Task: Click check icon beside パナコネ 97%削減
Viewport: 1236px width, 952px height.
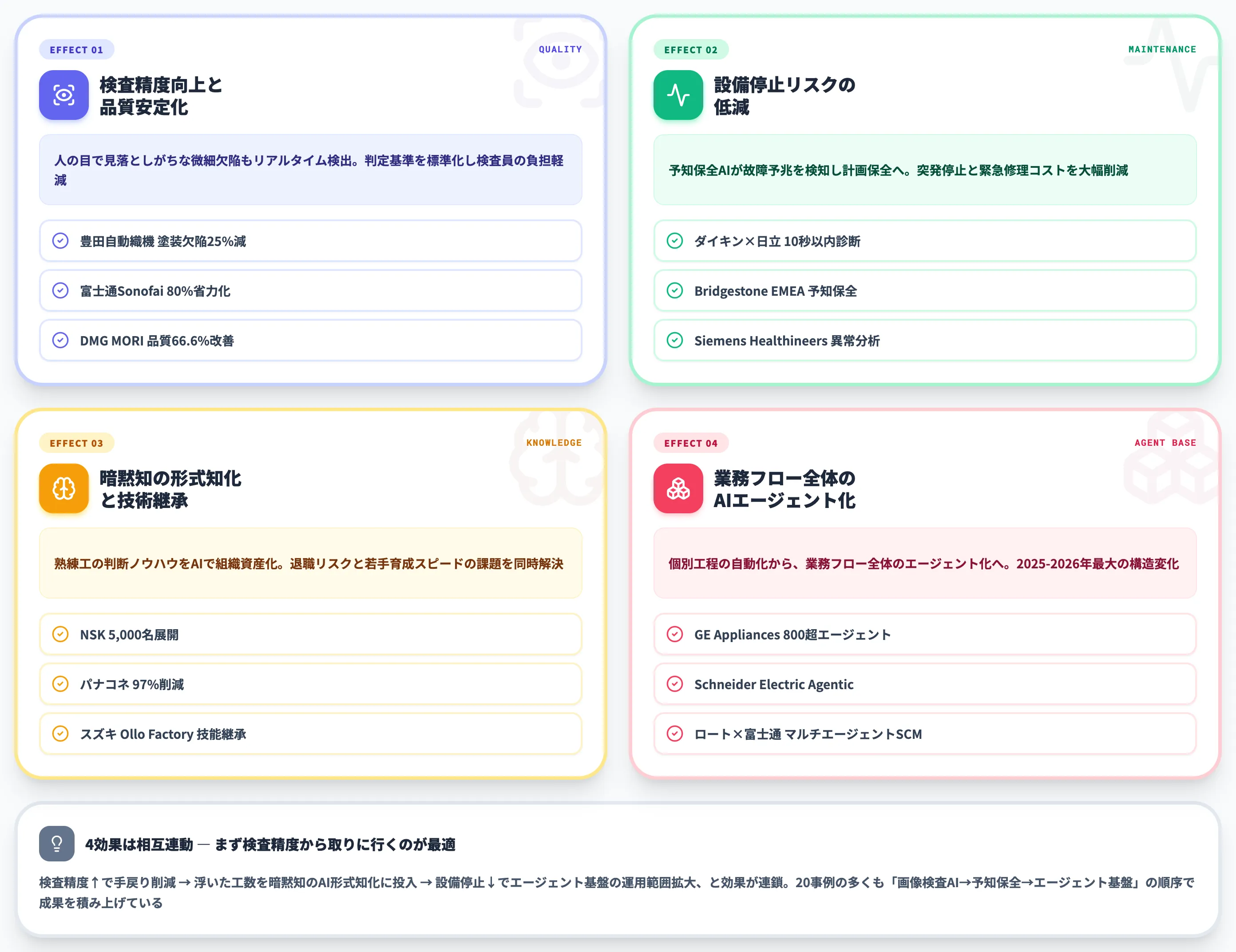Action: [60, 684]
